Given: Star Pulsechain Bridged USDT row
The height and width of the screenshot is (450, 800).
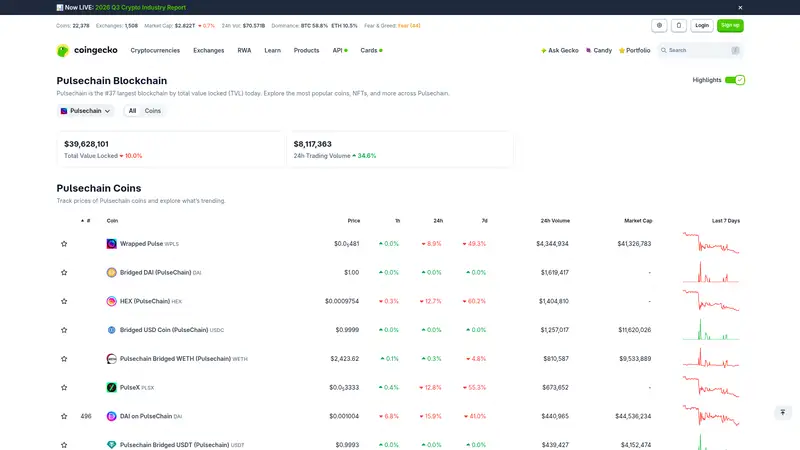Looking at the screenshot, I should coord(64,445).
